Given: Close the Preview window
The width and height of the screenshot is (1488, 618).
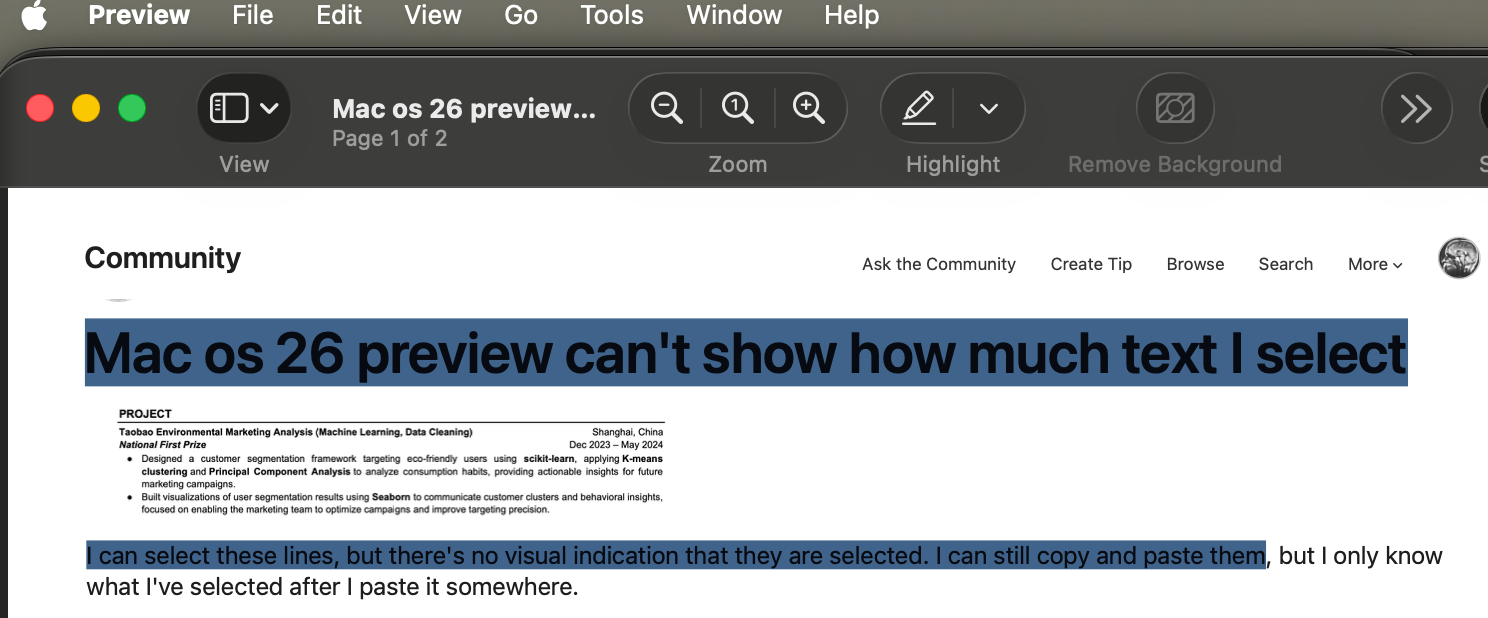Looking at the screenshot, I should (x=40, y=108).
